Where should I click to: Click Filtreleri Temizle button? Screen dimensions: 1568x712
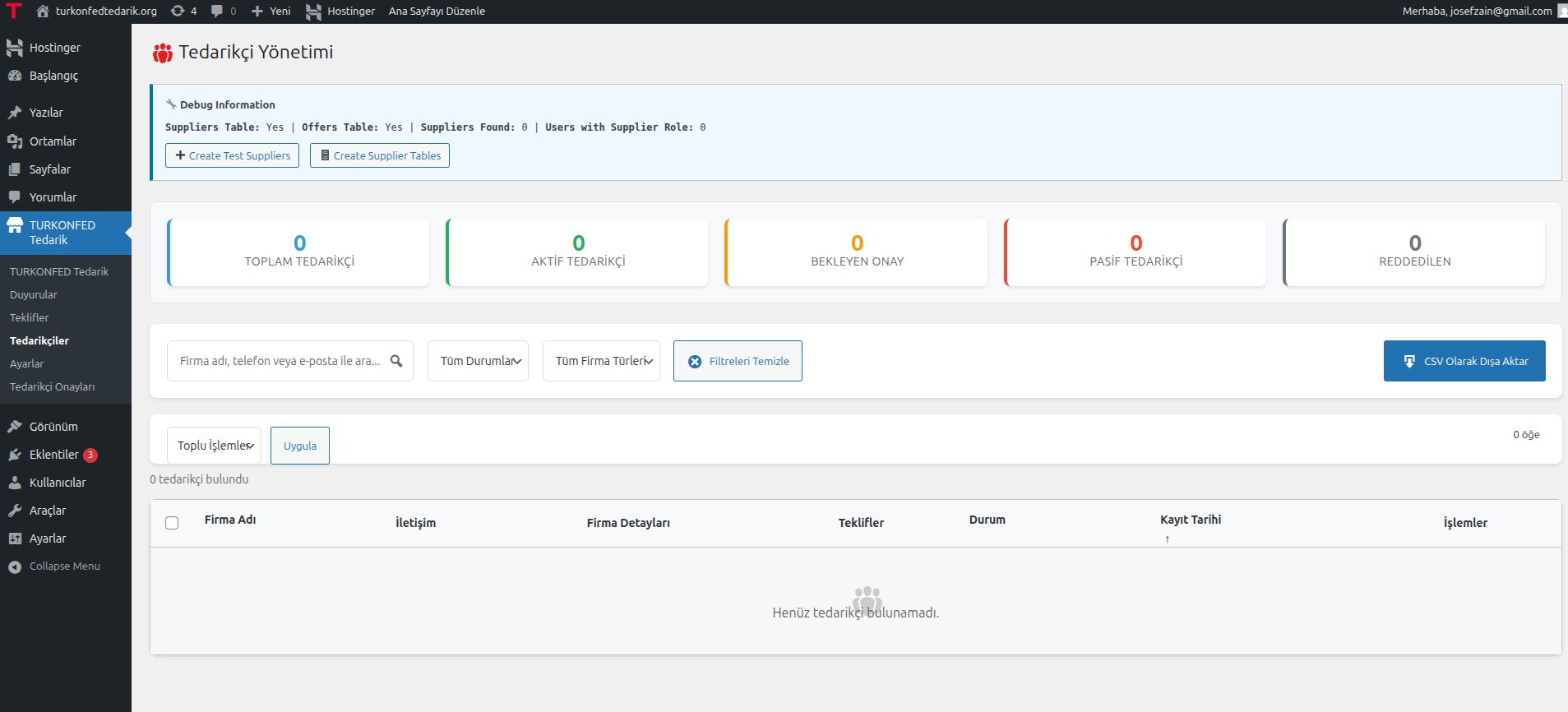point(738,361)
